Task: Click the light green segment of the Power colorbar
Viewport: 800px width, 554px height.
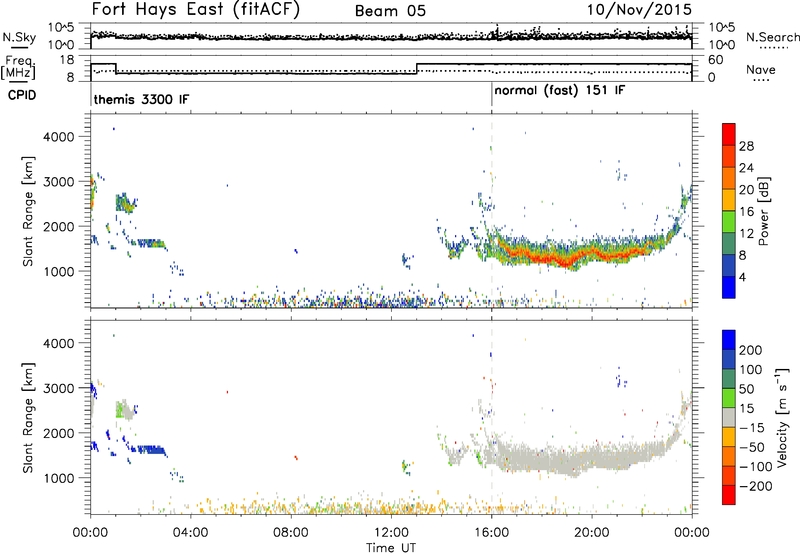Action: pyautogui.click(x=729, y=222)
